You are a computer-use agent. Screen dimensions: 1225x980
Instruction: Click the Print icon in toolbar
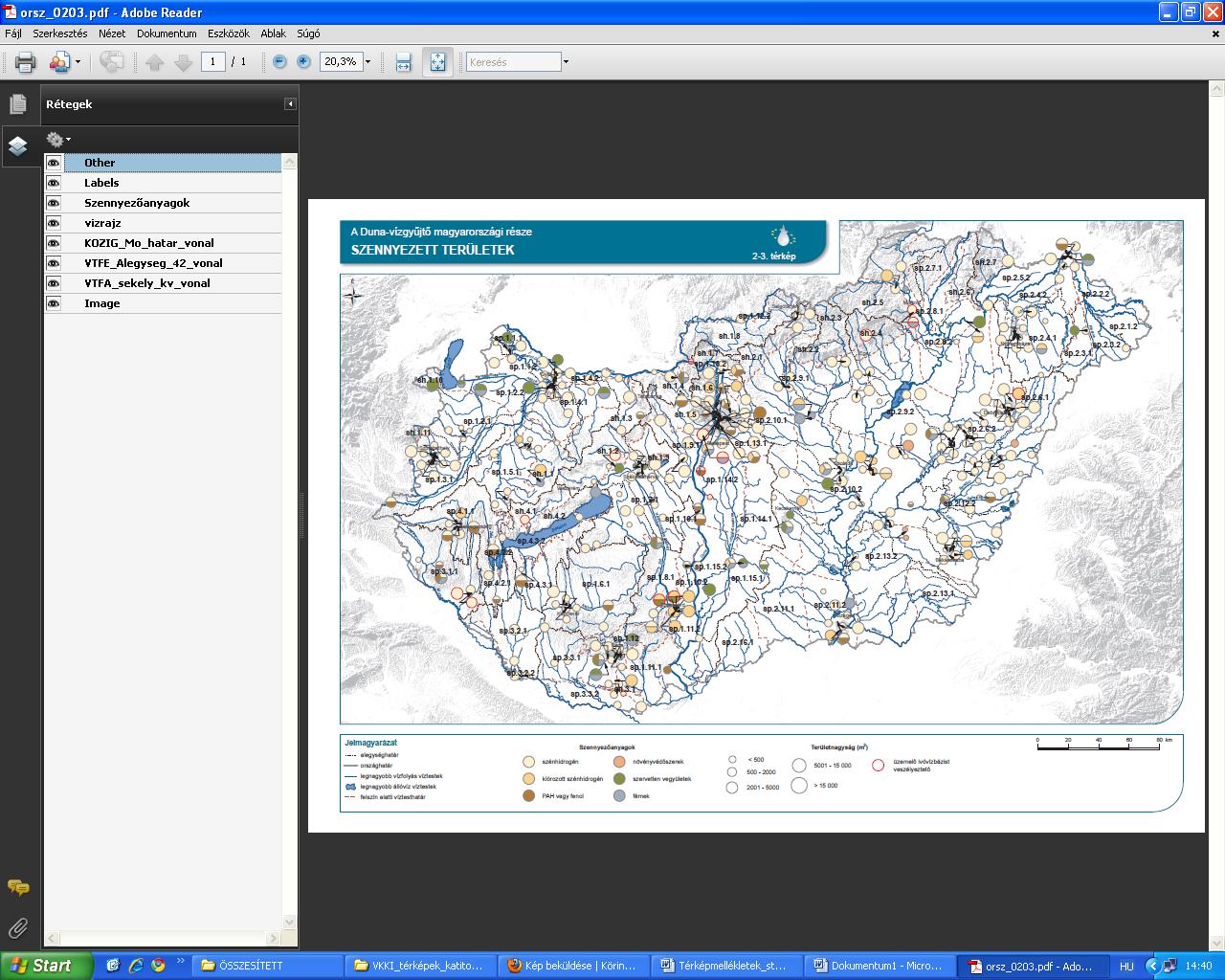click(x=25, y=62)
